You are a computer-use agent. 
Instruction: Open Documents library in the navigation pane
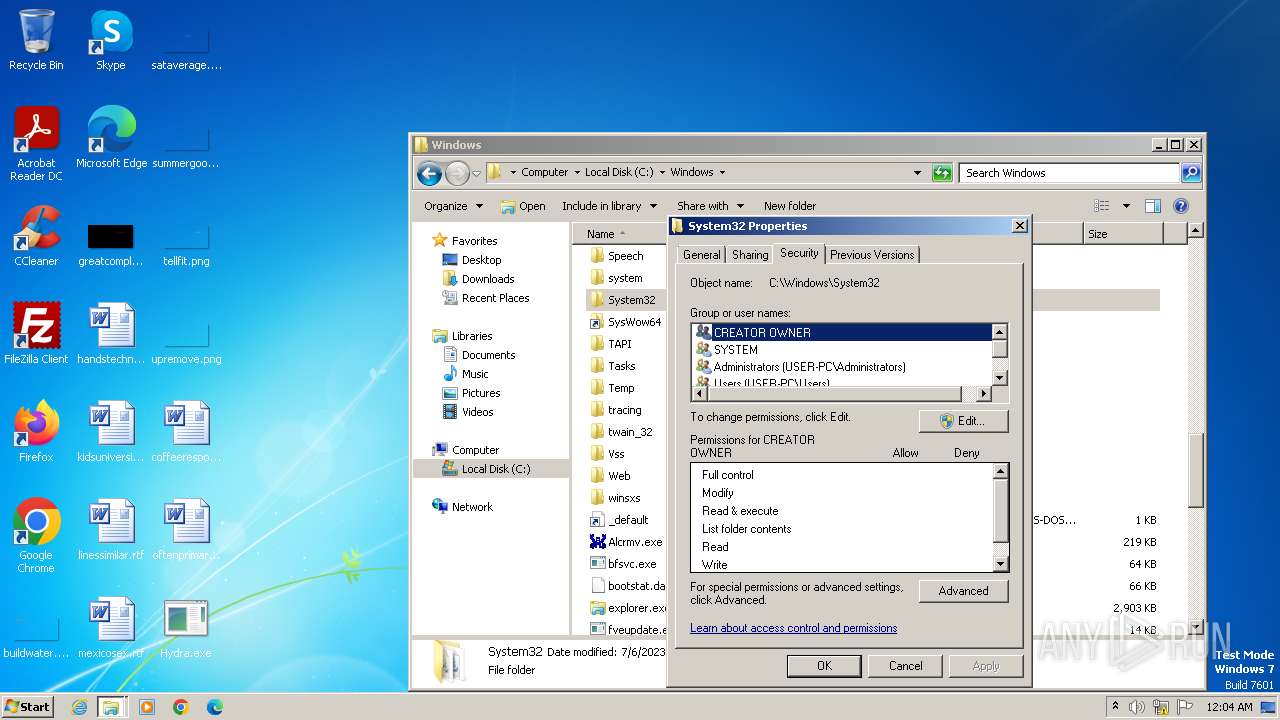coord(488,355)
